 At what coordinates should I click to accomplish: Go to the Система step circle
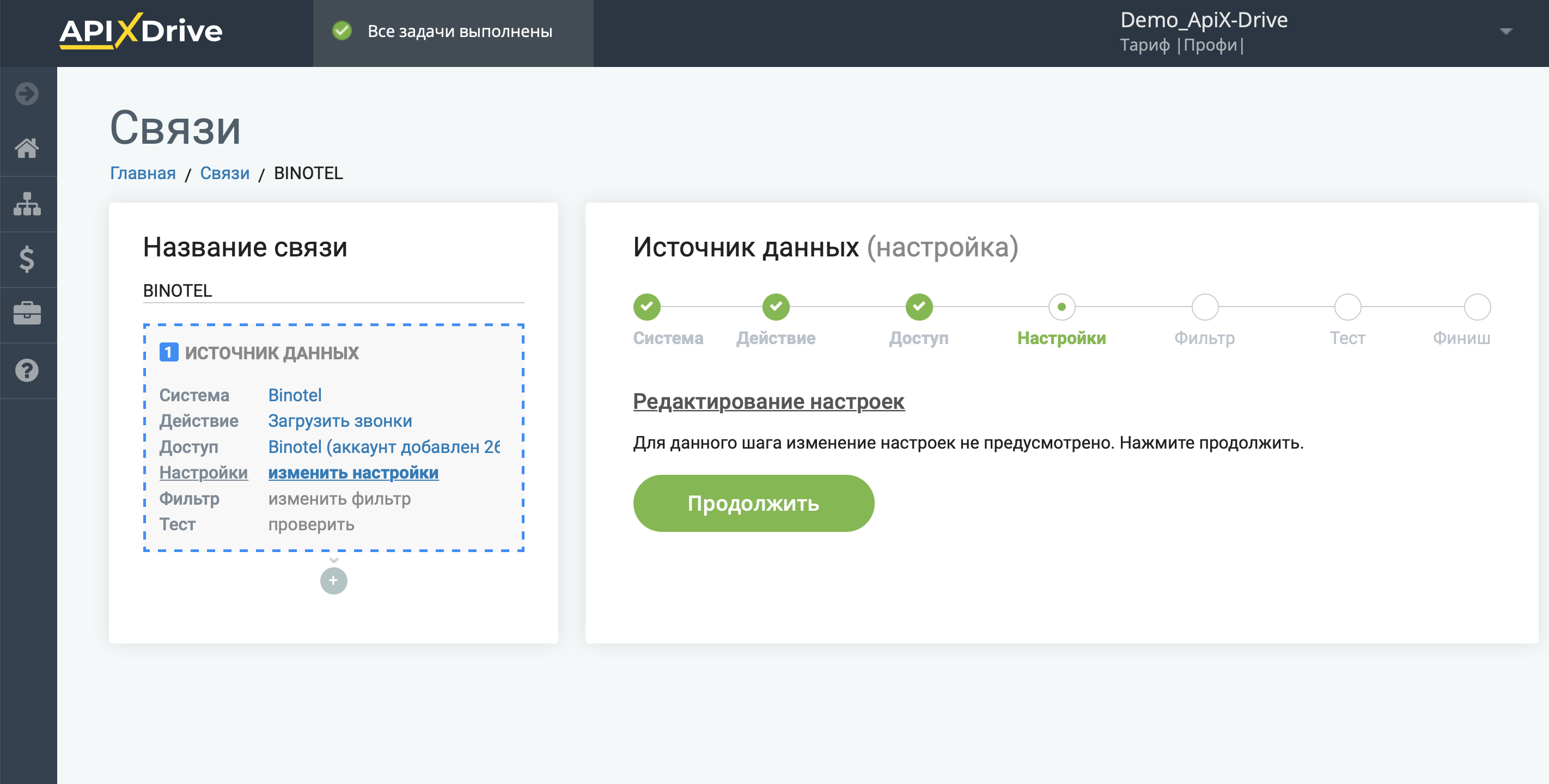coord(647,307)
